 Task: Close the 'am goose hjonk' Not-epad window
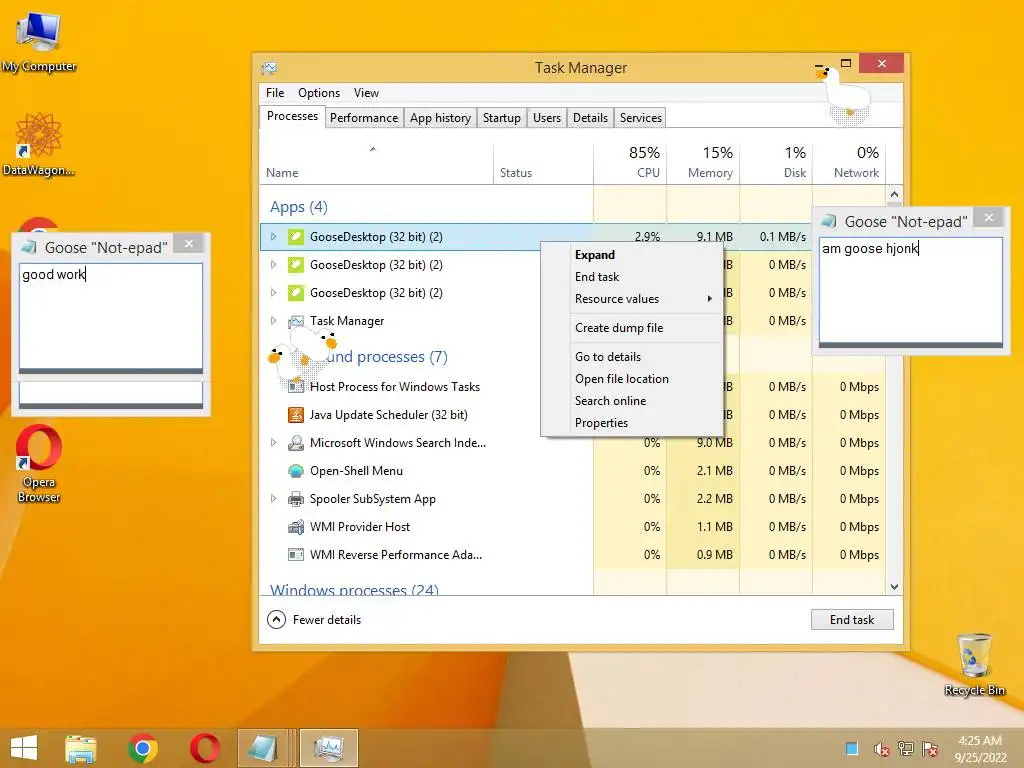989,217
